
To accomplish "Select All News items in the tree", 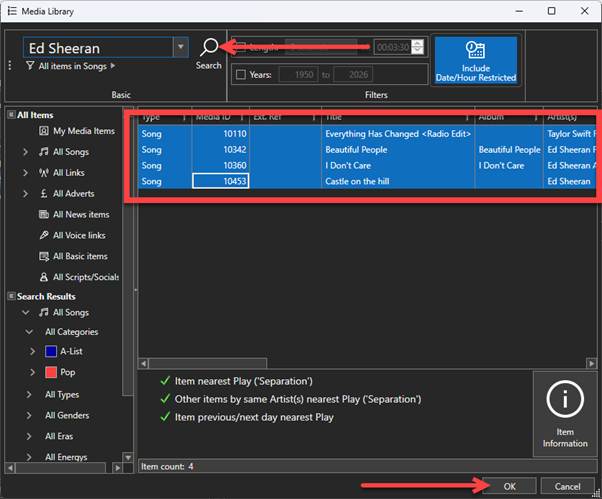I will point(81,215).
